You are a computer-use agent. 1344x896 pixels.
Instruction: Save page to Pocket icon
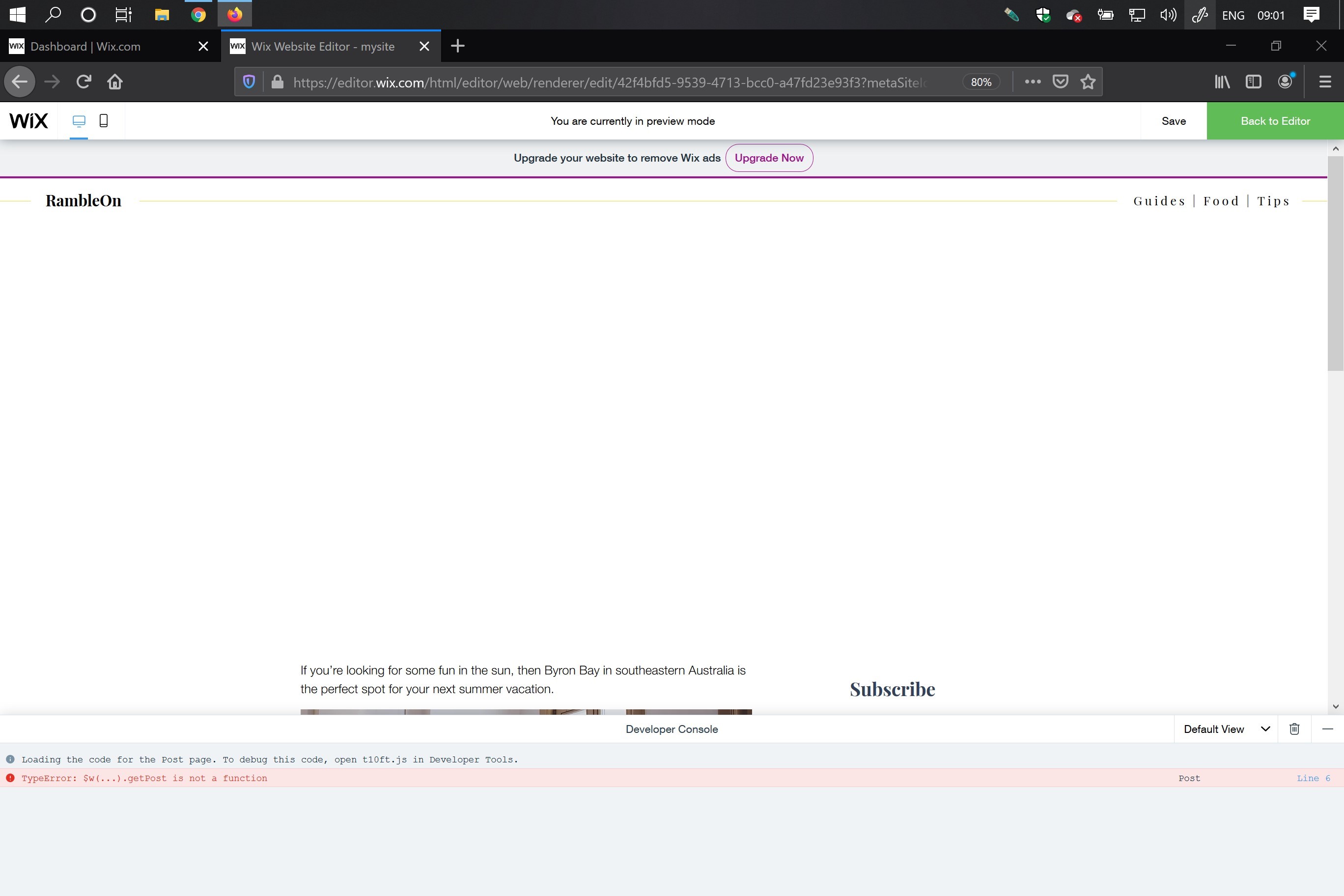1060,82
